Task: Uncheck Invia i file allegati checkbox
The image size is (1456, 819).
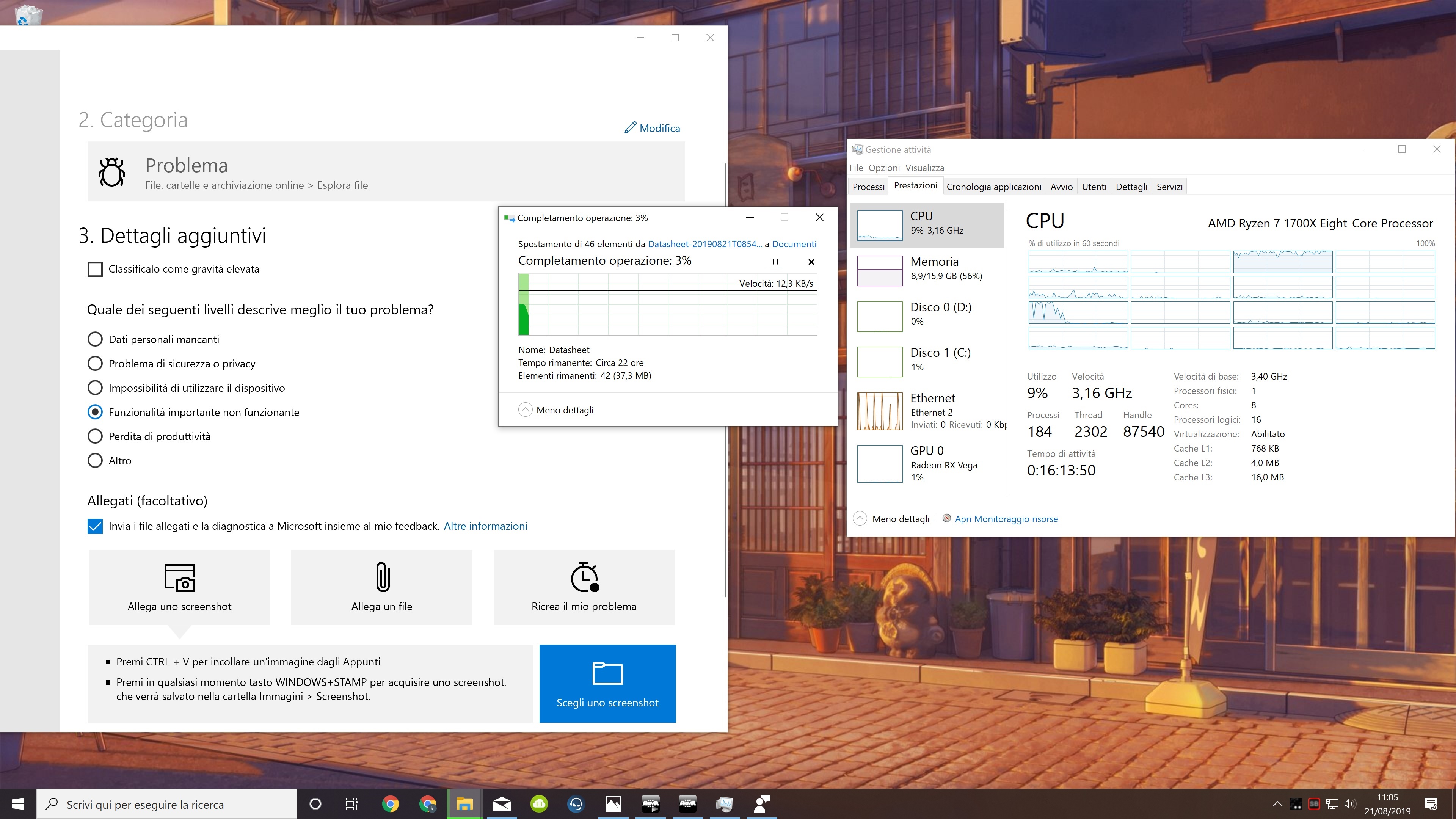Action: pyautogui.click(x=95, y=526)
